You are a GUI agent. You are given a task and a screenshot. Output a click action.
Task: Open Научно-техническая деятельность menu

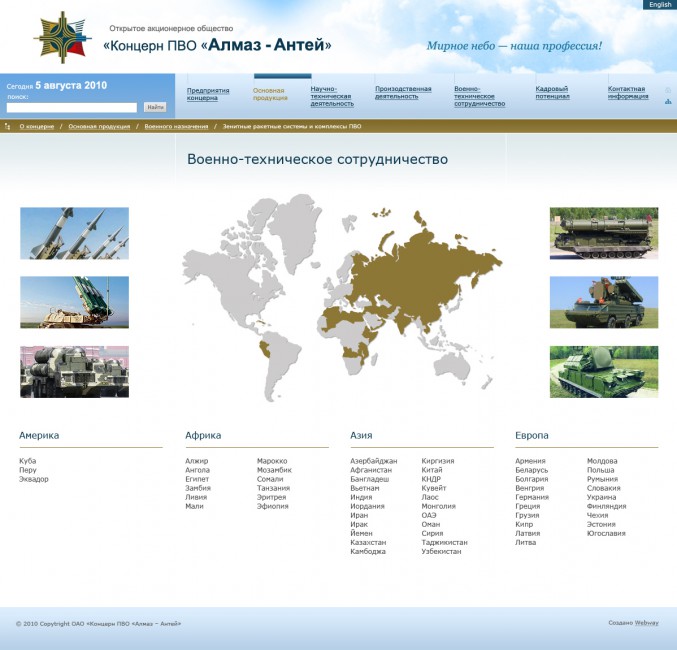pyautogui.click(x=332, y=96)
